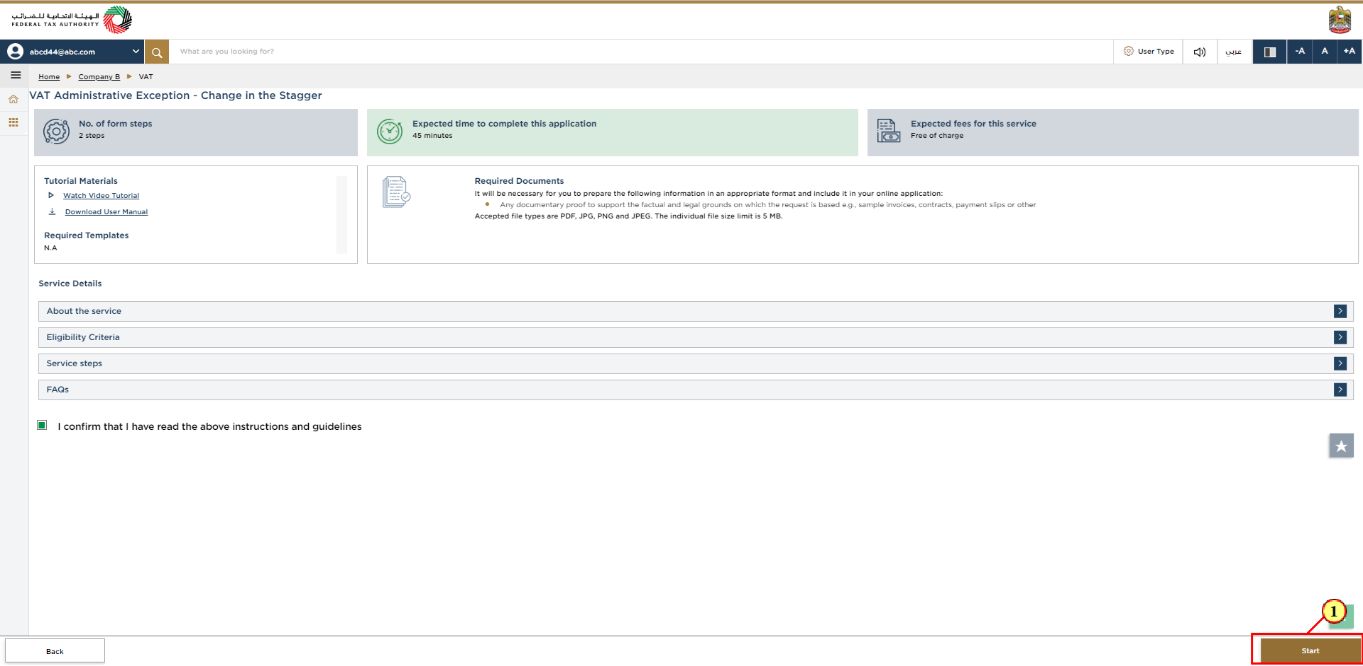Increase font size with +A
Screen dimensions: 1363x666
tap(1349, 51)
